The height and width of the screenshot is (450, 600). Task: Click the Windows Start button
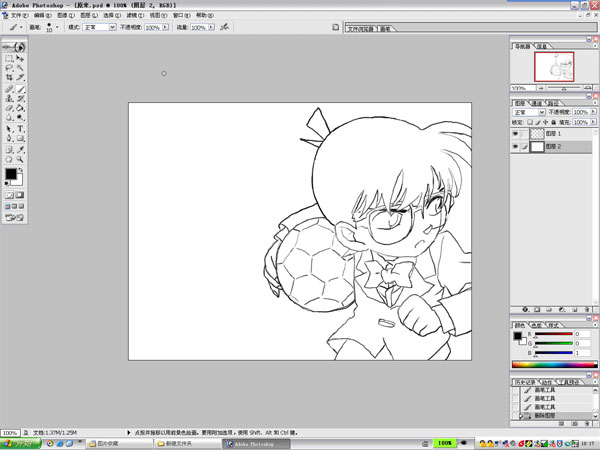coord(21,443)
